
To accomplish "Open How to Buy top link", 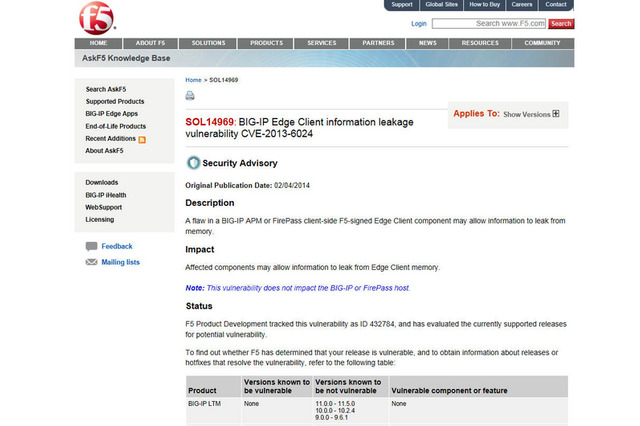I will click(484, 4).
